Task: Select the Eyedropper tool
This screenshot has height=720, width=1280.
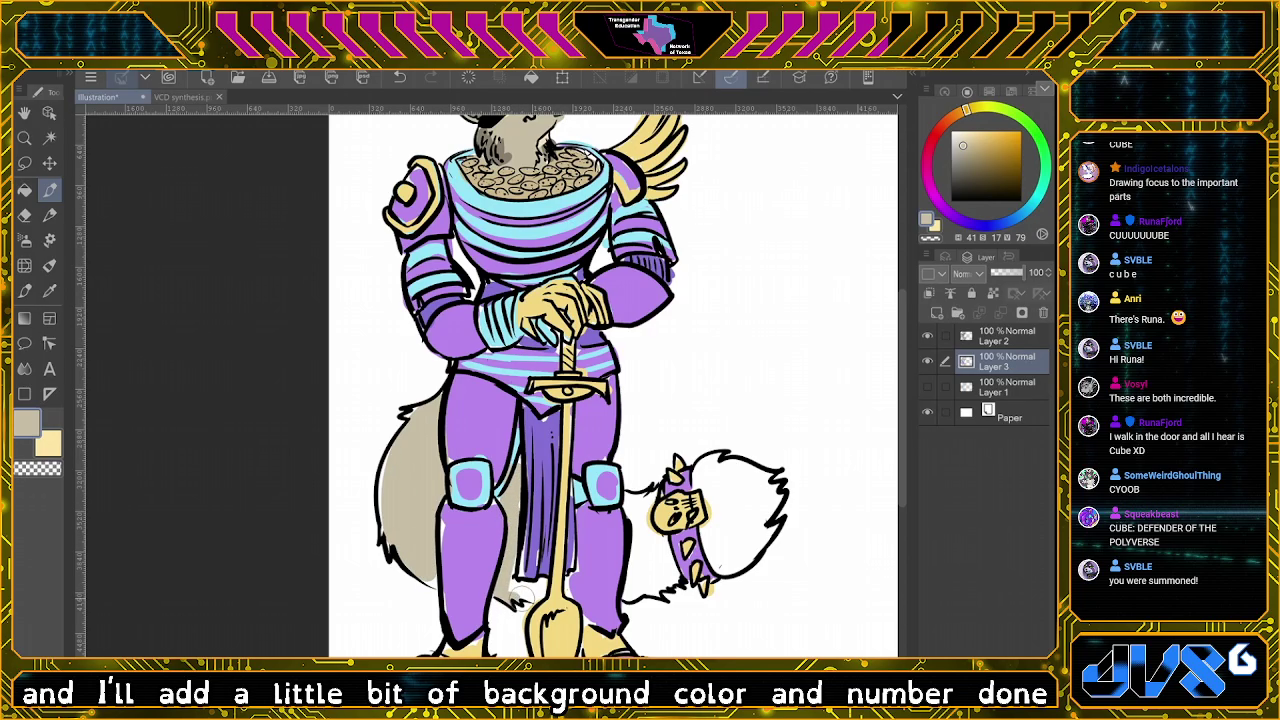Action: (x=50, y=291)
